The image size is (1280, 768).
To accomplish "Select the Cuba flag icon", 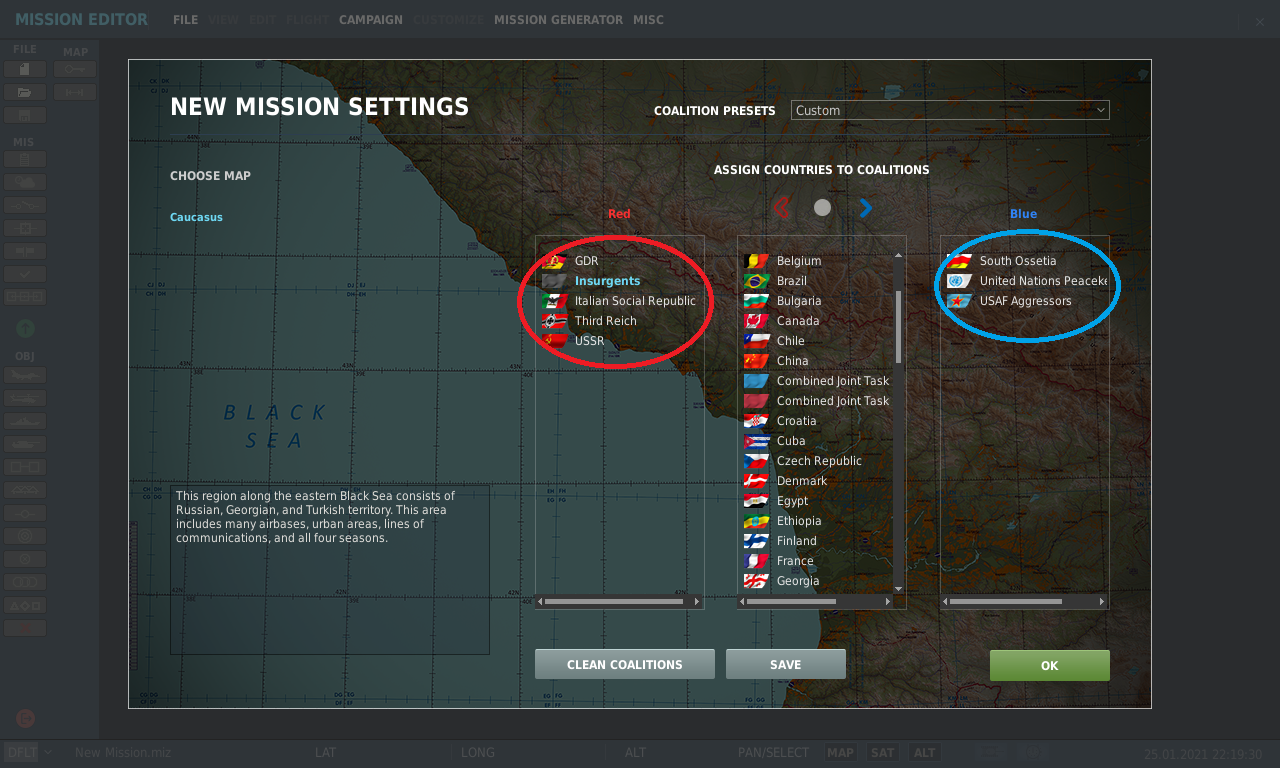I will 757,441.
